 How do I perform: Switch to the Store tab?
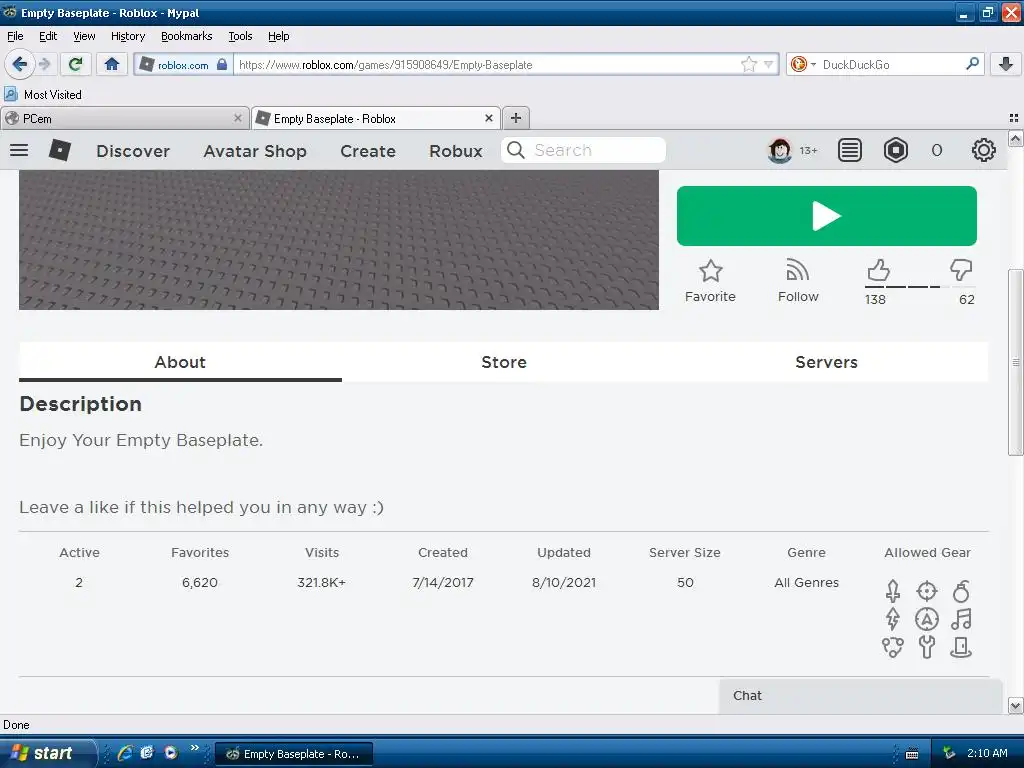coord(504,362)
